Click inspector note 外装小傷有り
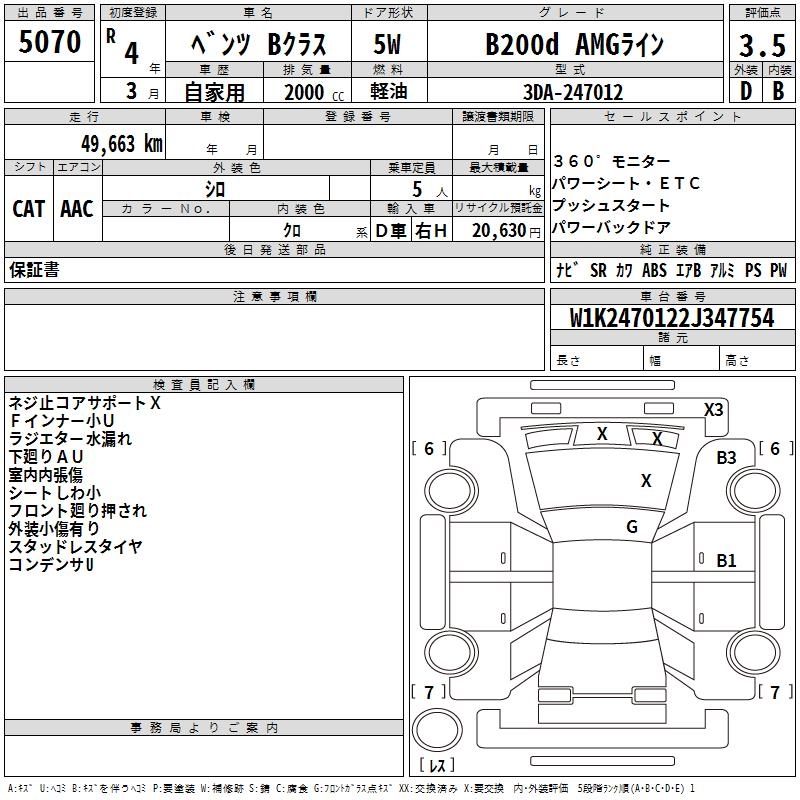The height and width of the screenshot is (800, 800). [54, 529]
